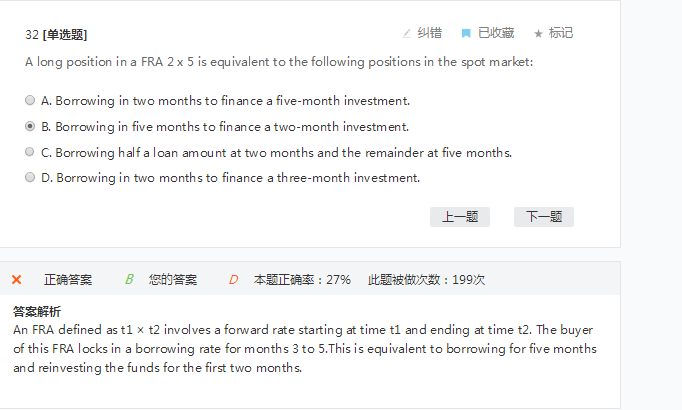Click the 答案解析 explanation heading

coord(37,311)
